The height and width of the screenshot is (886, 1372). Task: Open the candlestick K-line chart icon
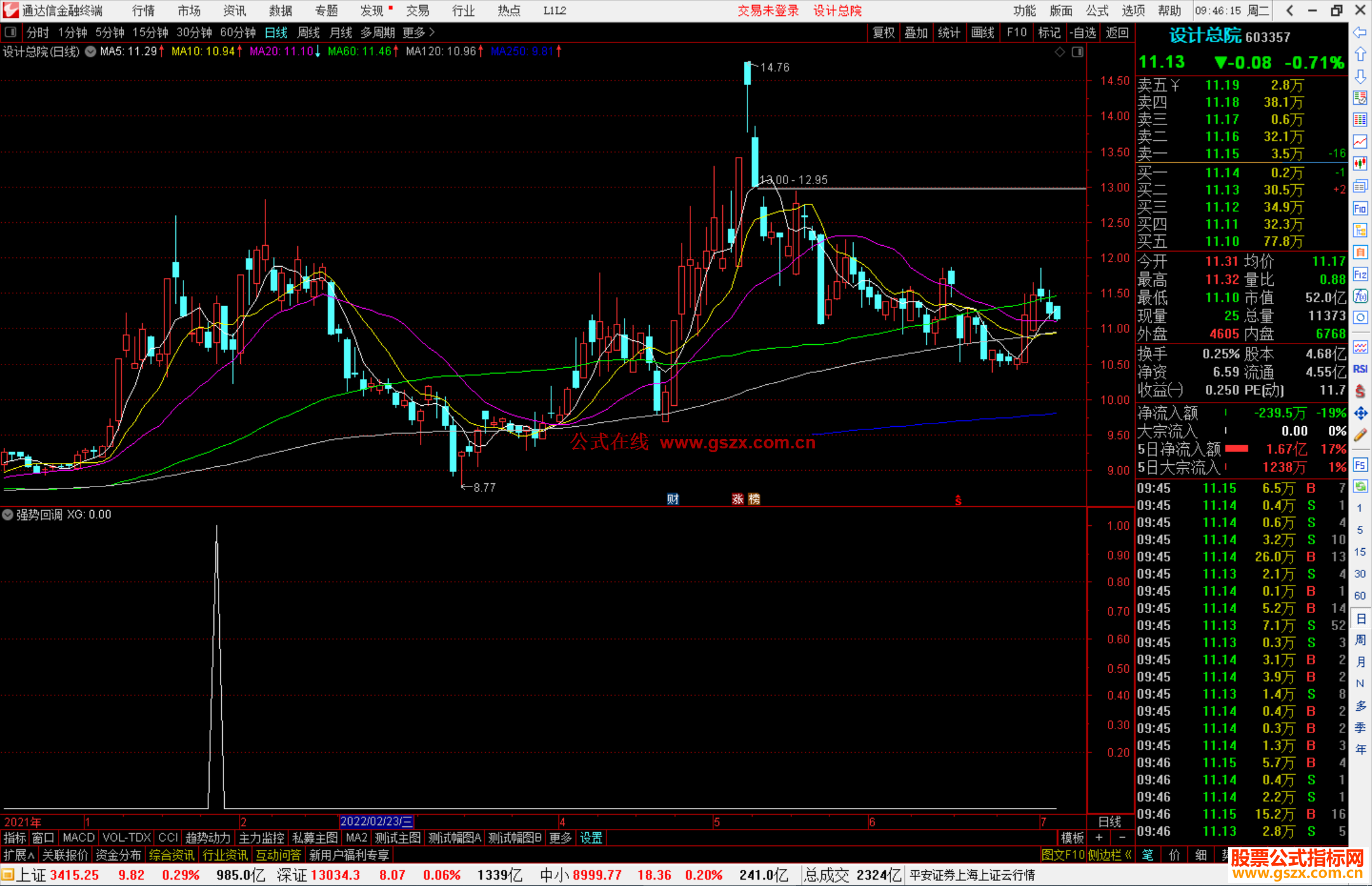click(x=1360, y=164)
